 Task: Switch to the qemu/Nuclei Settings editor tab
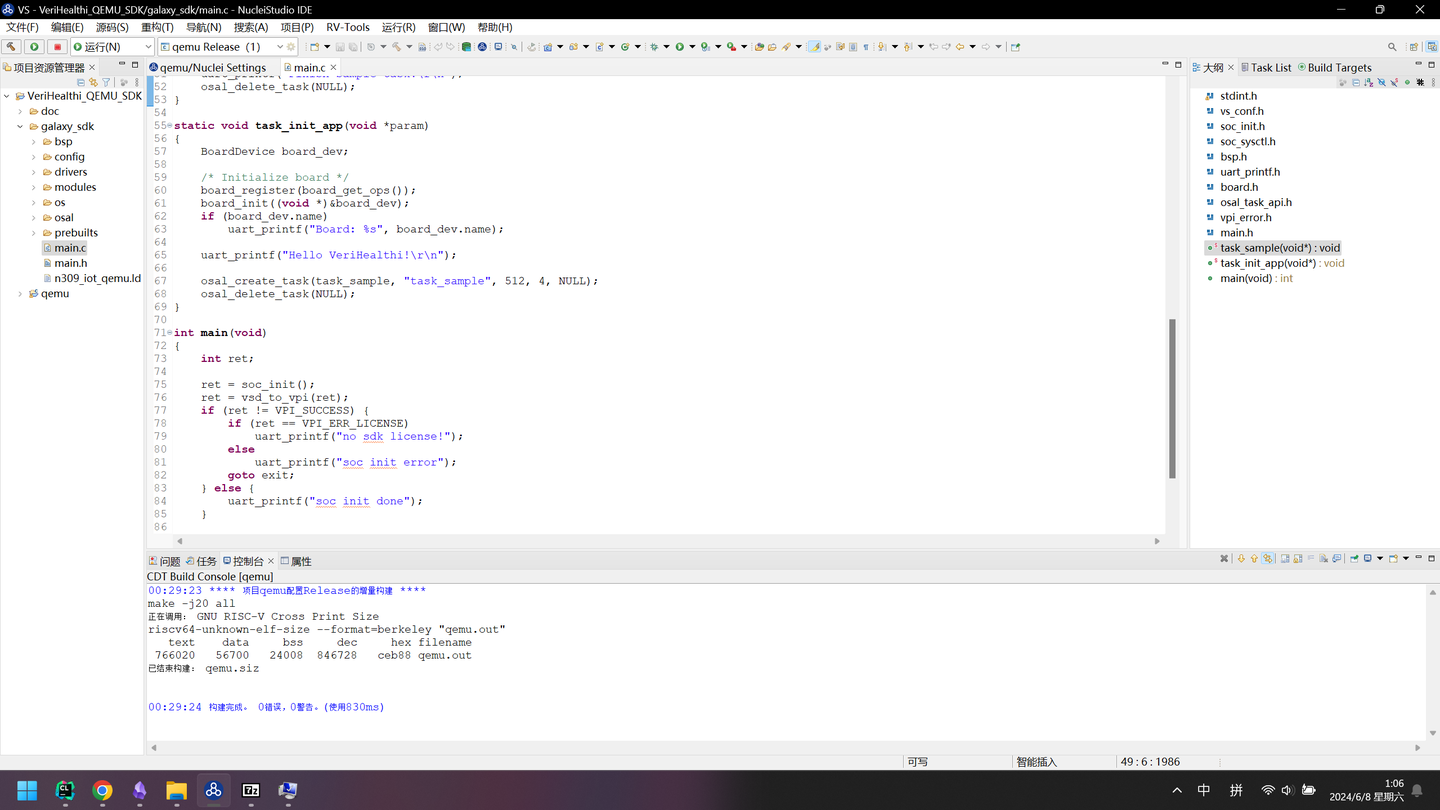(208, 68)
